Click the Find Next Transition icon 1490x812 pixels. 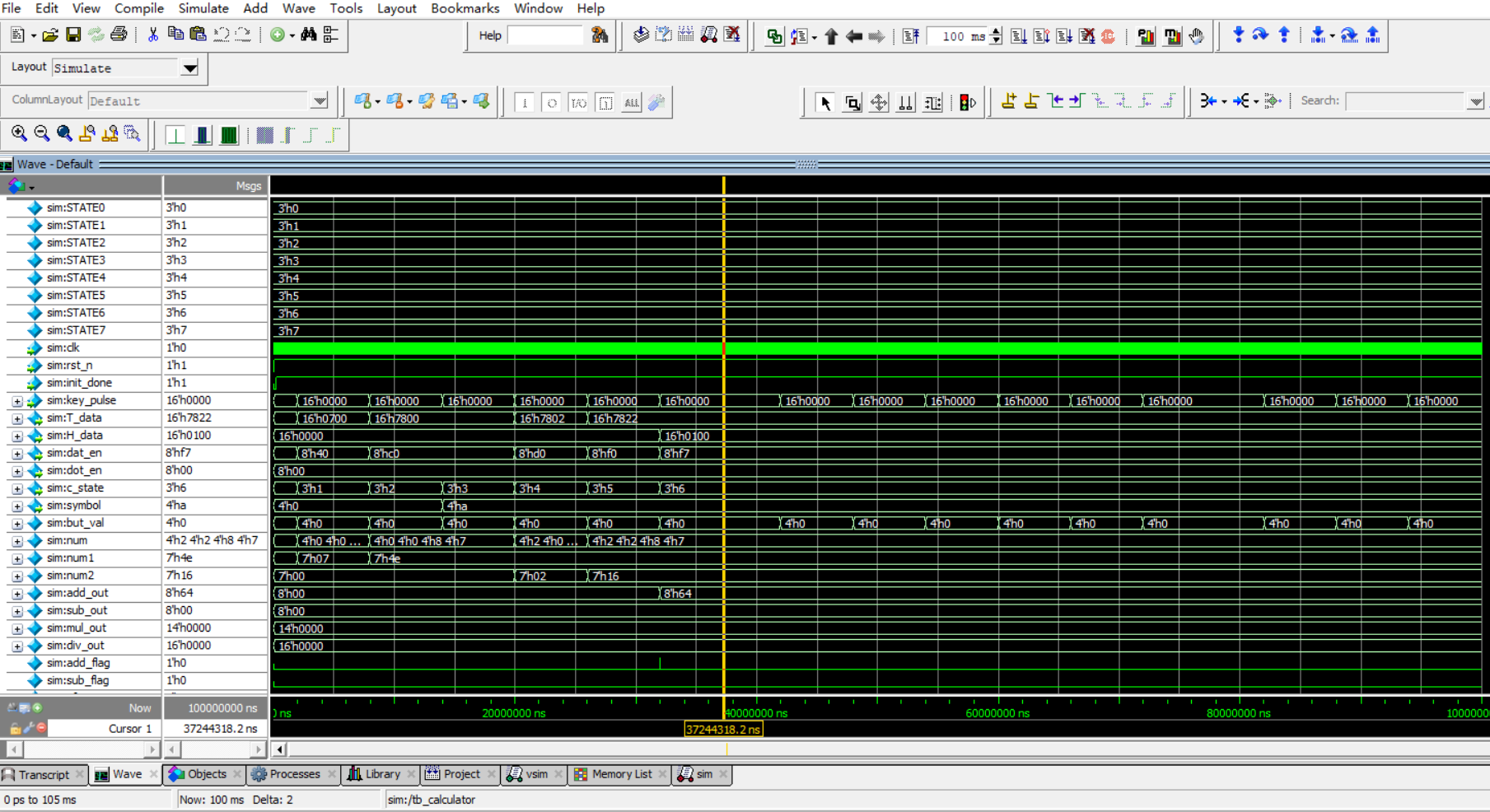[1077, 101]
